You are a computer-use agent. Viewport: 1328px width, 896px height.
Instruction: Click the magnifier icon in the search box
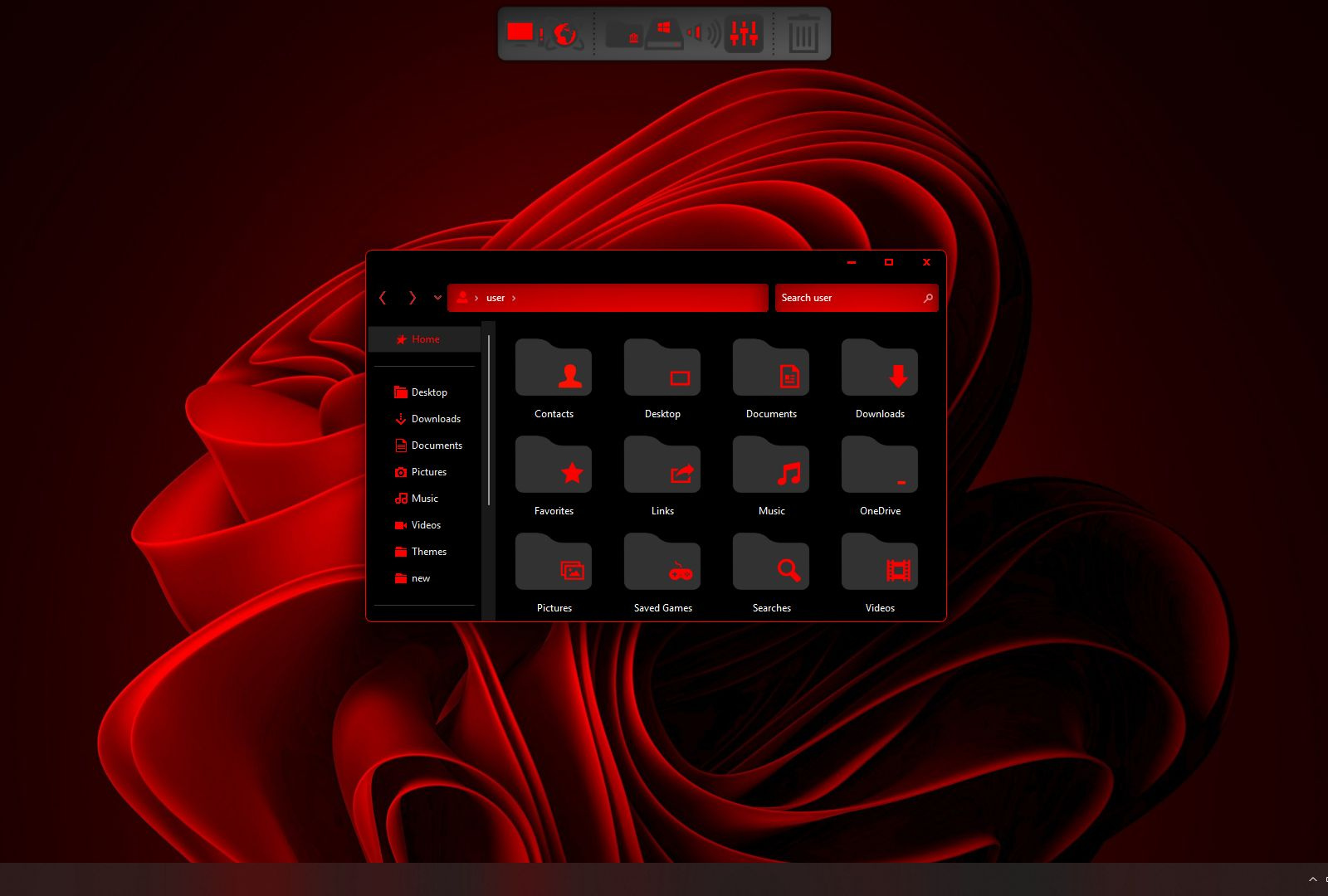click(928, 298)
